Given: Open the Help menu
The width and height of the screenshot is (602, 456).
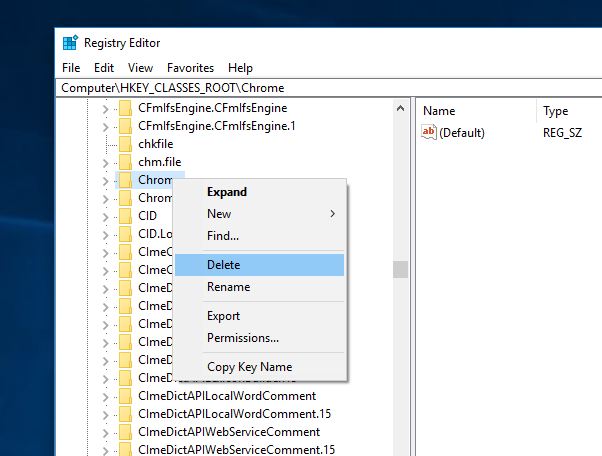Looking at the screenshot, I should click(x=240, y=68).
